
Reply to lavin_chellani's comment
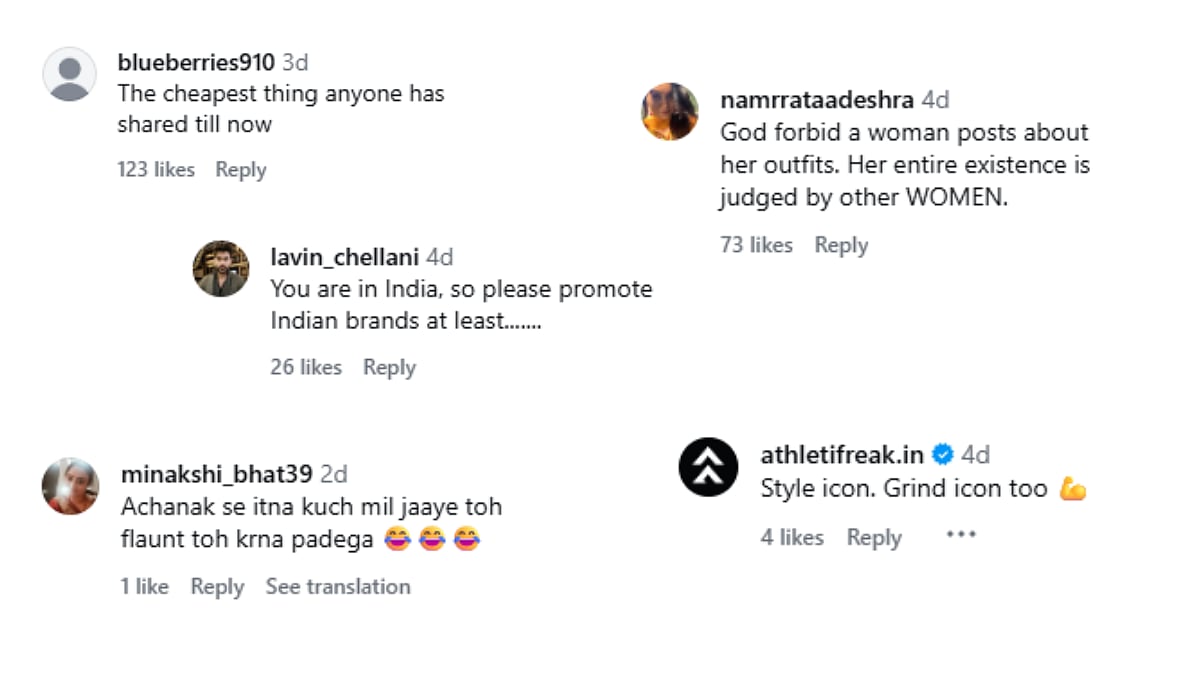(x=389, y=368)
